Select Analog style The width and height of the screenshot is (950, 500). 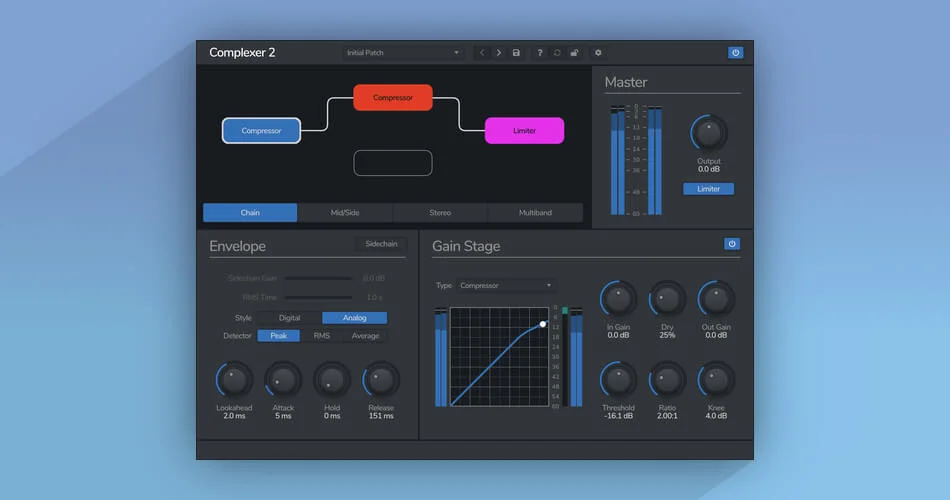[x=354, y=318]
